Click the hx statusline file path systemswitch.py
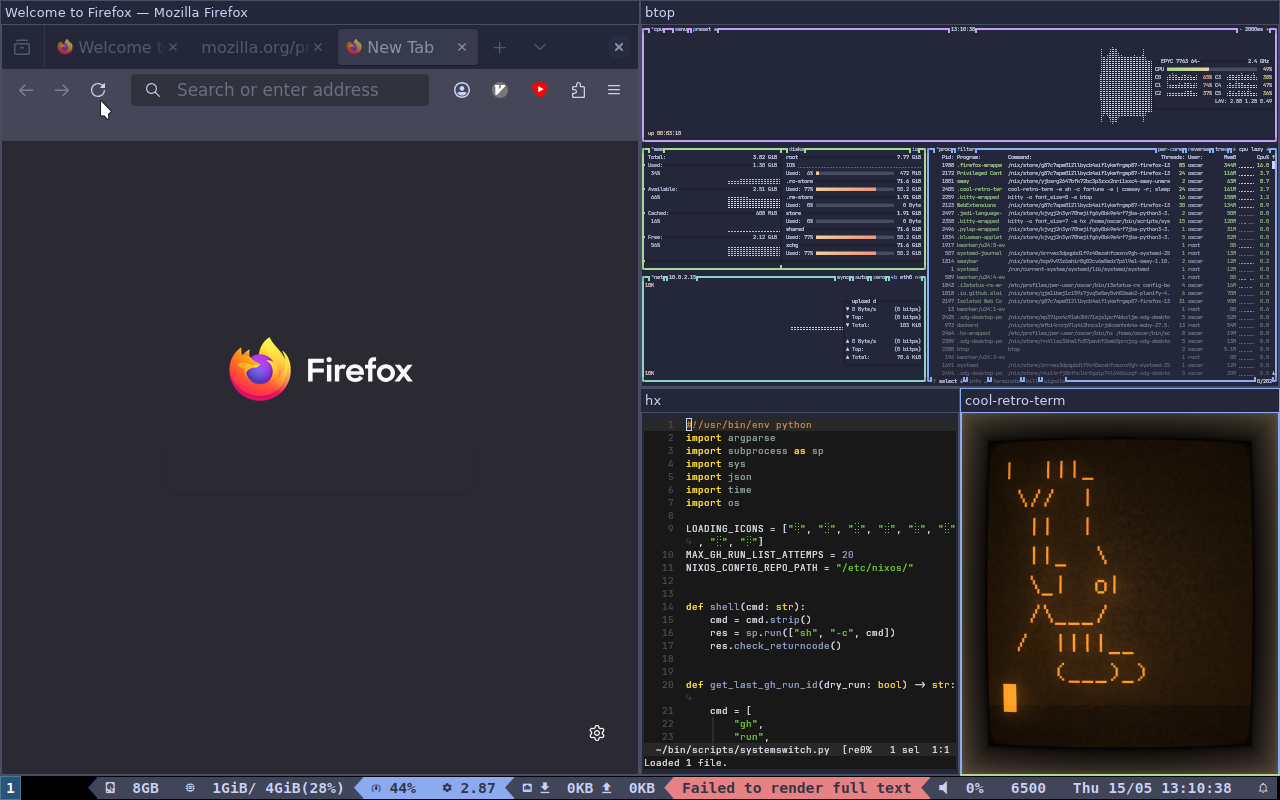Viewport: 1280px width, 800px height. tap(742, 749)
